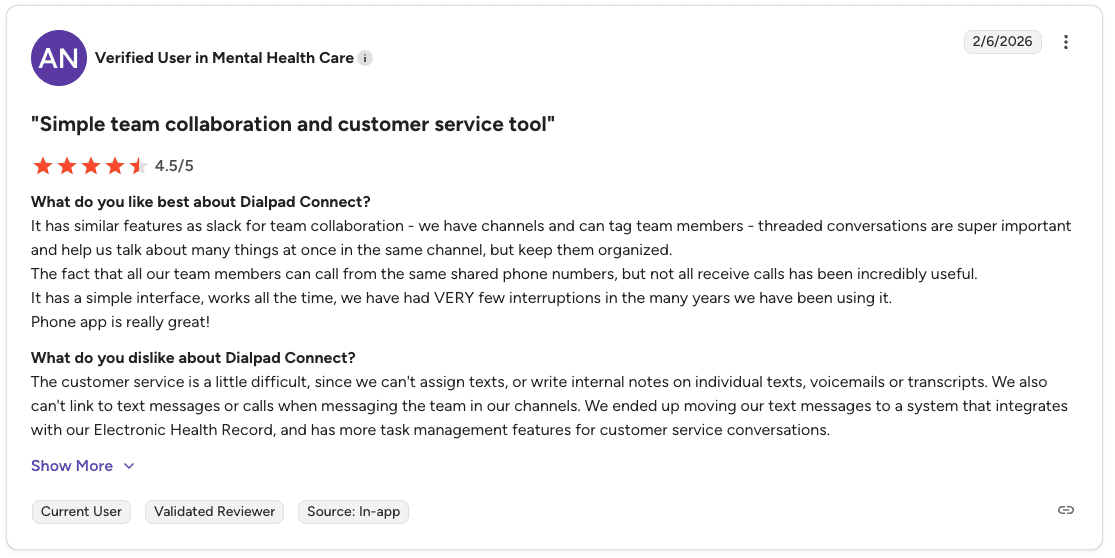Click the info icon beside Mental Health Care
The height and width of the screenshot is (558, 1115).
click(365, 58)
